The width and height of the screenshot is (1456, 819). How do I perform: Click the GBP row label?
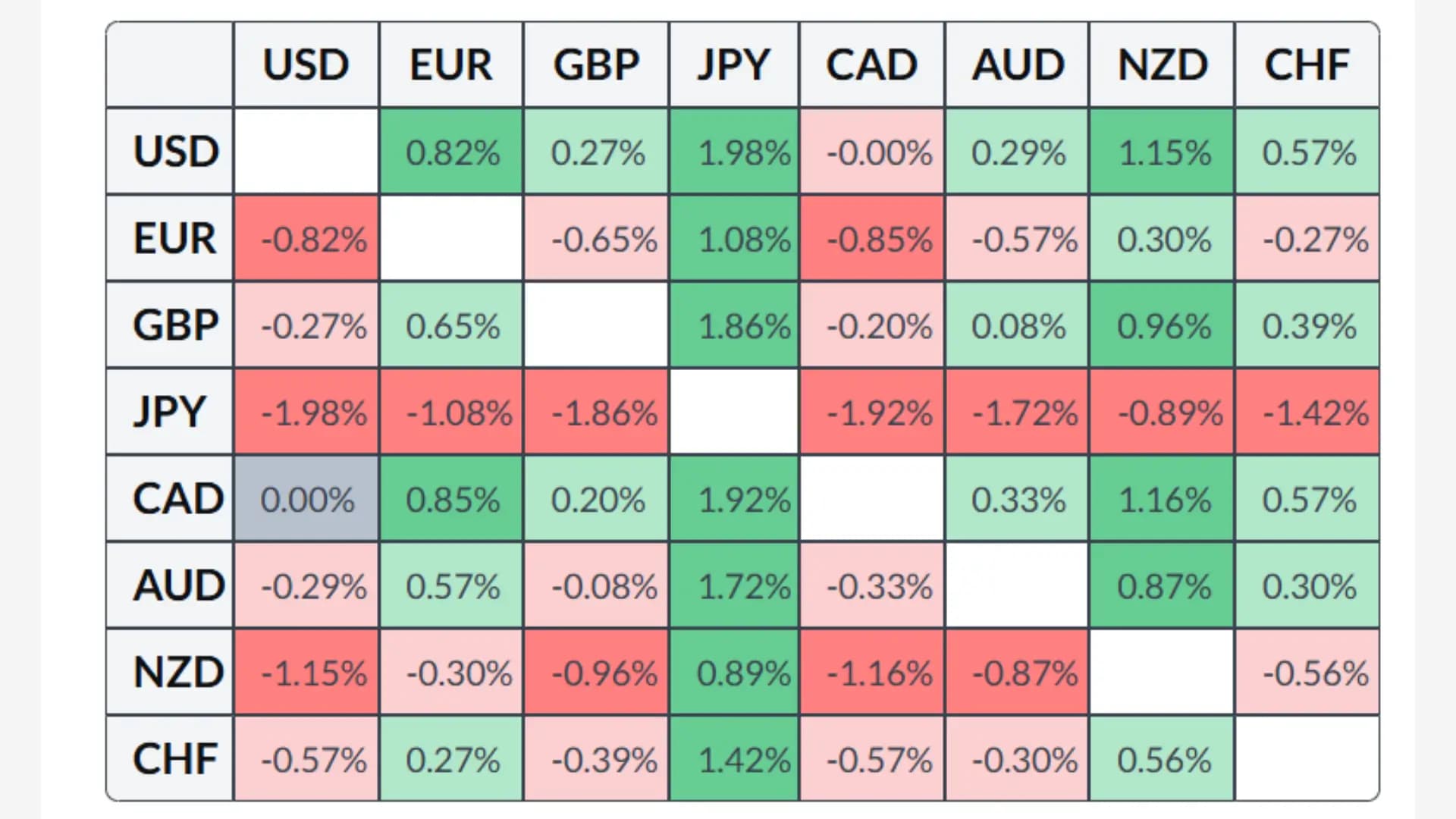point(174,325)
